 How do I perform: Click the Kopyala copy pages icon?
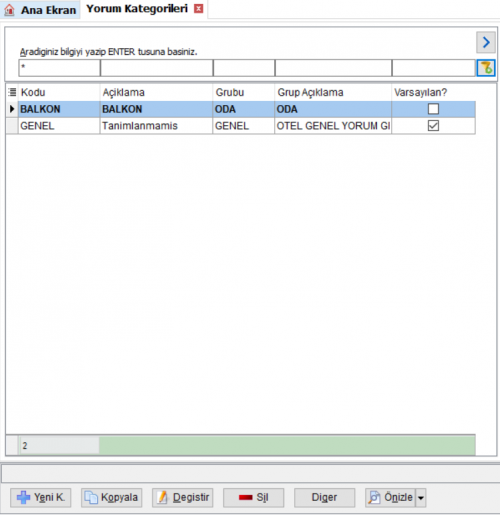click(91, 497)
